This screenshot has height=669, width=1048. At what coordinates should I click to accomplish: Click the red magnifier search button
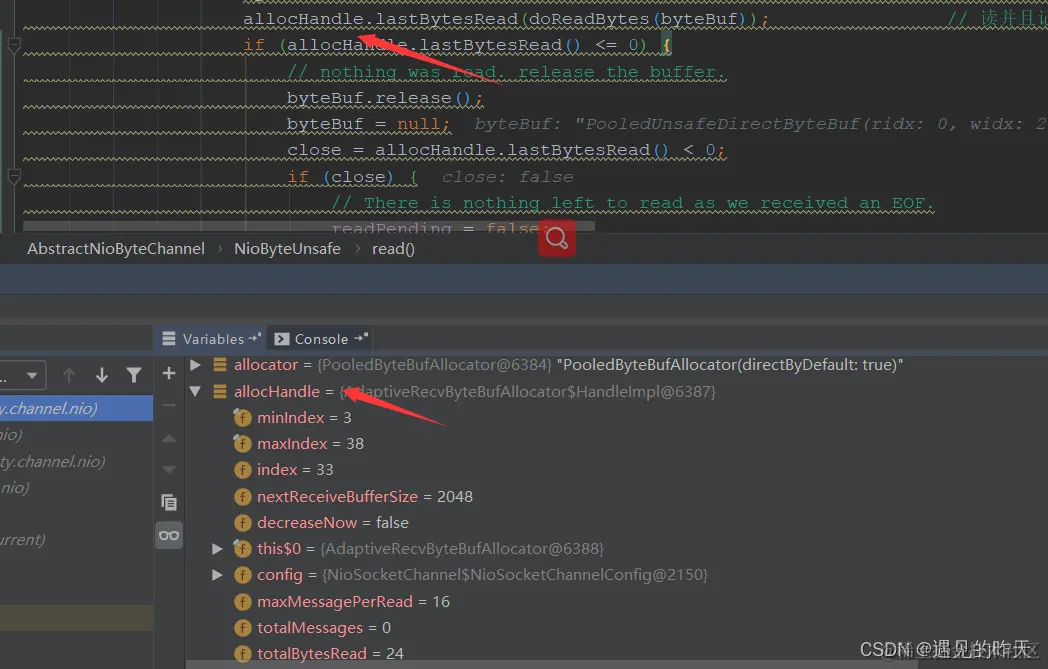[557, 238]
